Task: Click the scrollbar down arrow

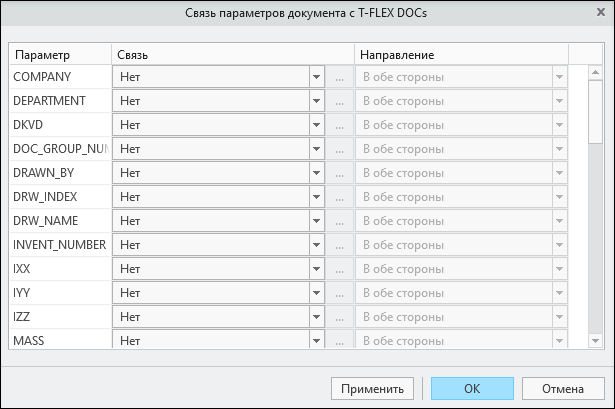Action: [595, 341]
